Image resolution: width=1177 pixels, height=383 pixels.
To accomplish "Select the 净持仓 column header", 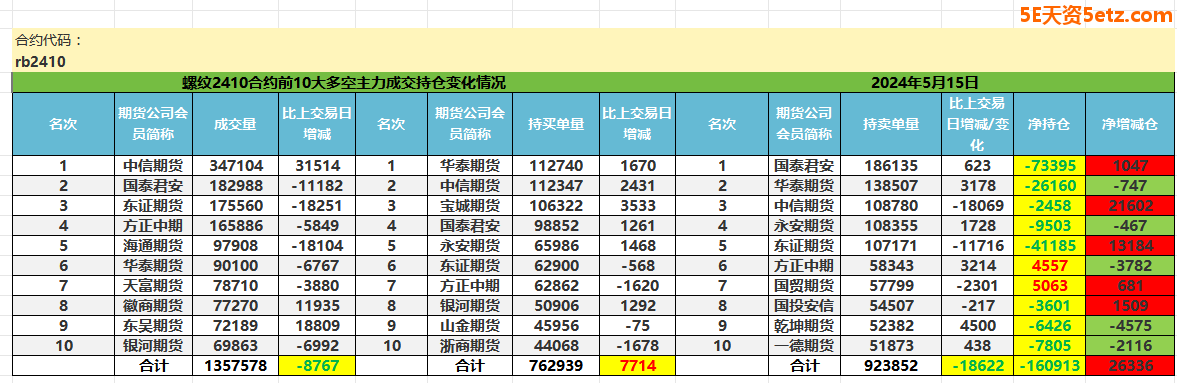I will click(x=1049, y=125).
